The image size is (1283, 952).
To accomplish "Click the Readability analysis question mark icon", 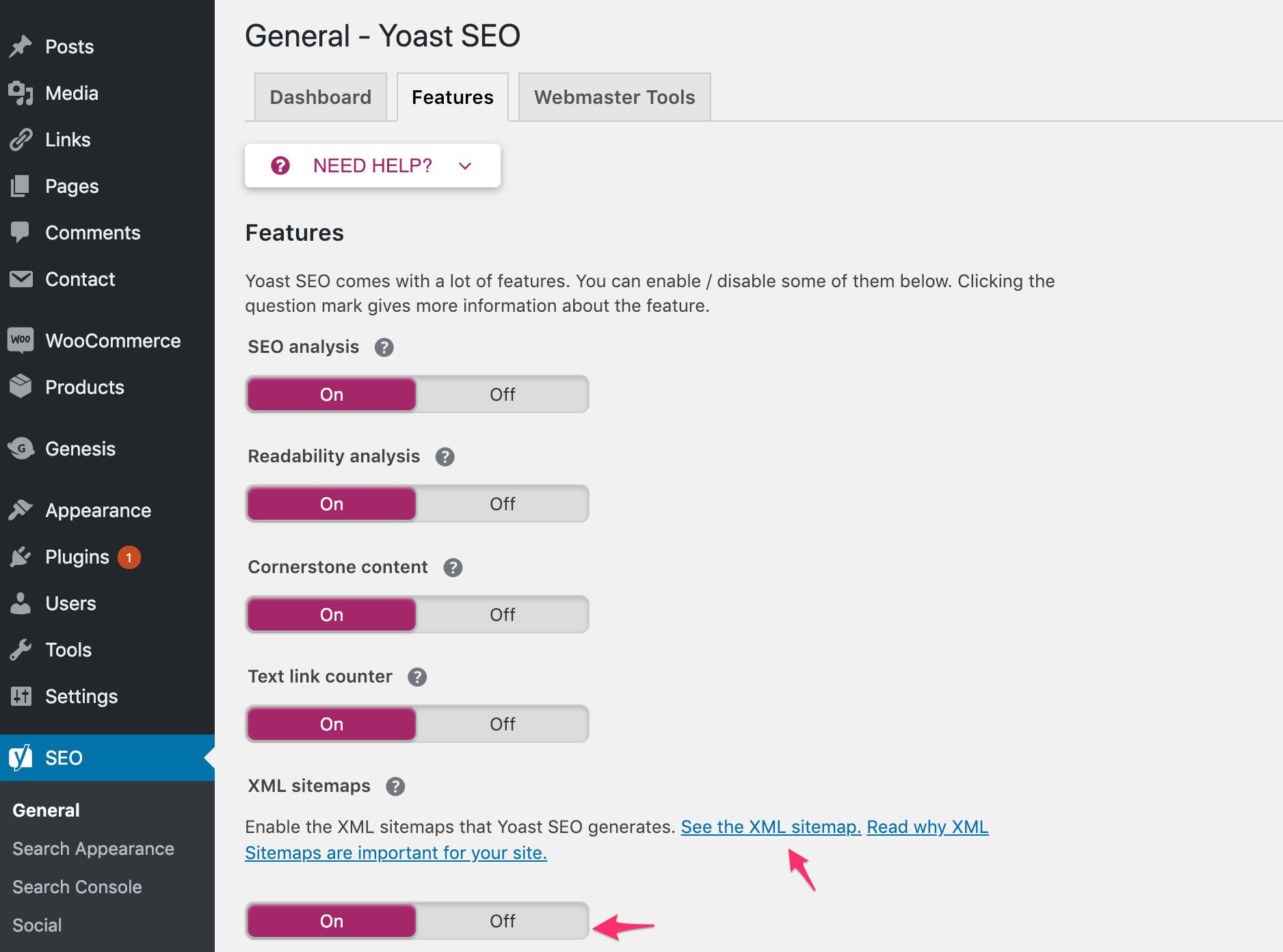I will coord(445,457).
